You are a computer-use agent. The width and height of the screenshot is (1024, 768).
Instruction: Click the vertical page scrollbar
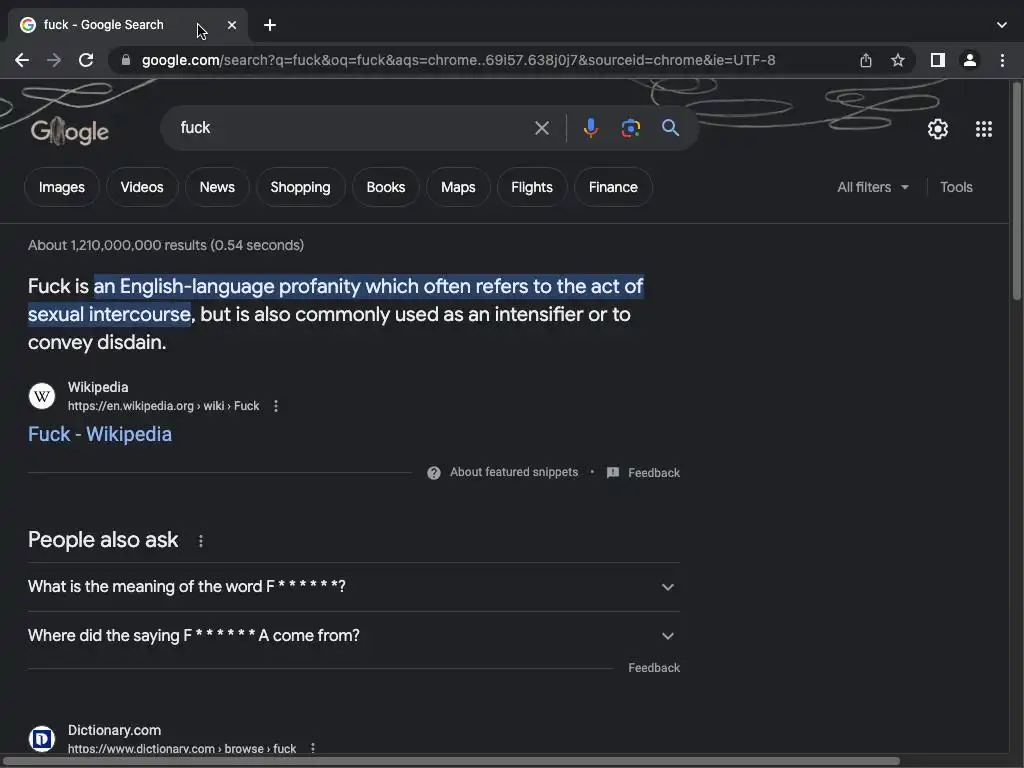(1016, 189)
